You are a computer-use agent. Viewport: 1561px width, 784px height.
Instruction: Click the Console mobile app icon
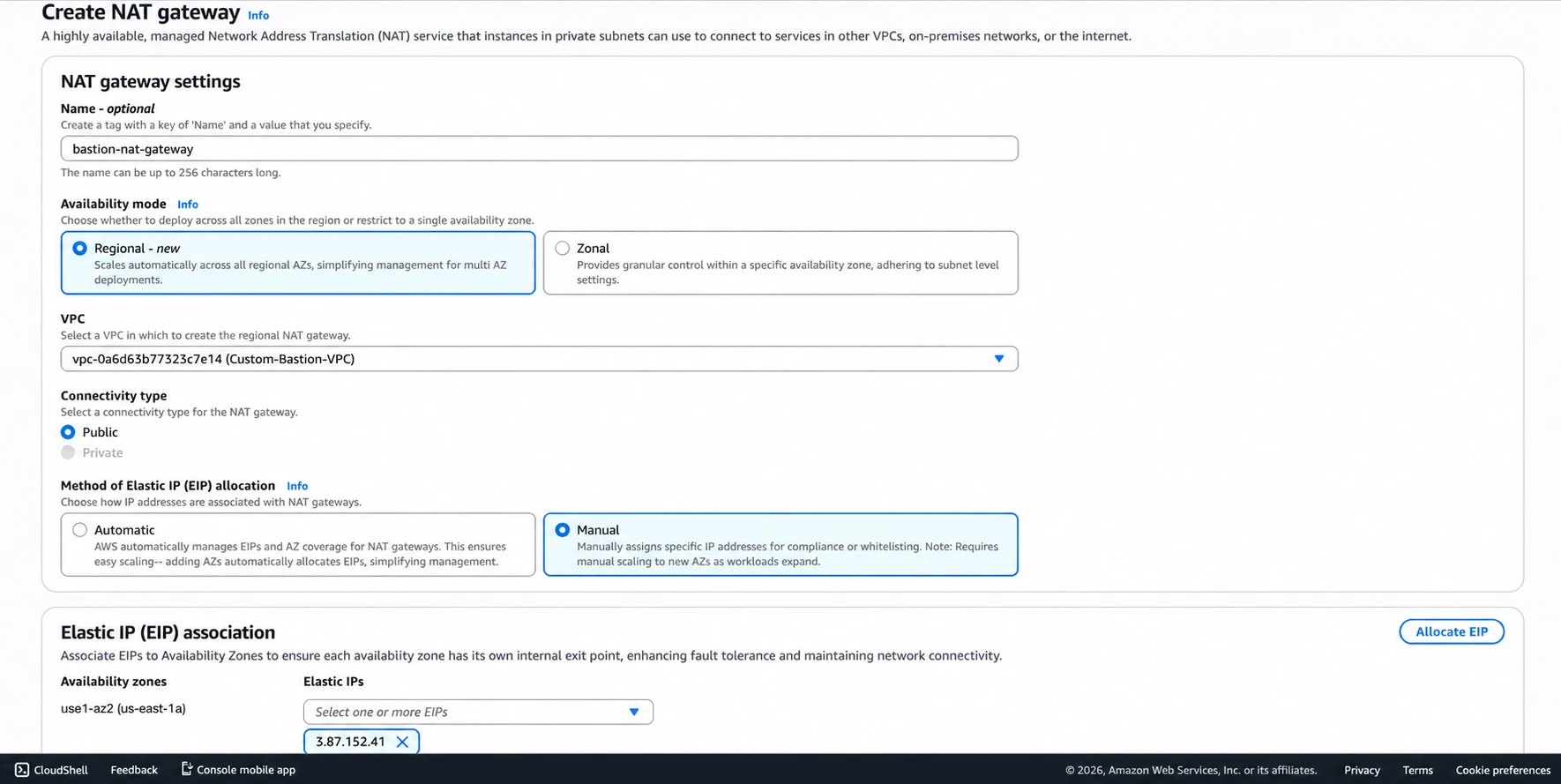[x=187, y=769]
